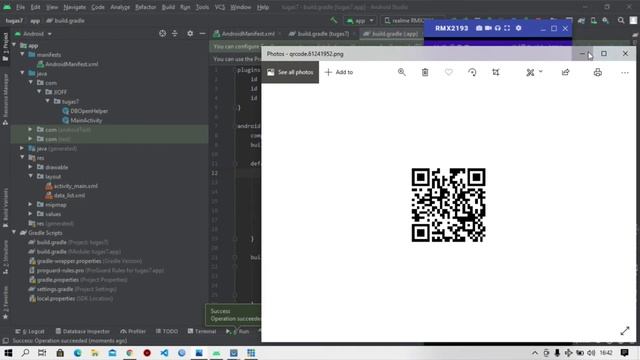The image size is (640, 360).
Task: Open Windows Start menu
Action: point(8,353)
